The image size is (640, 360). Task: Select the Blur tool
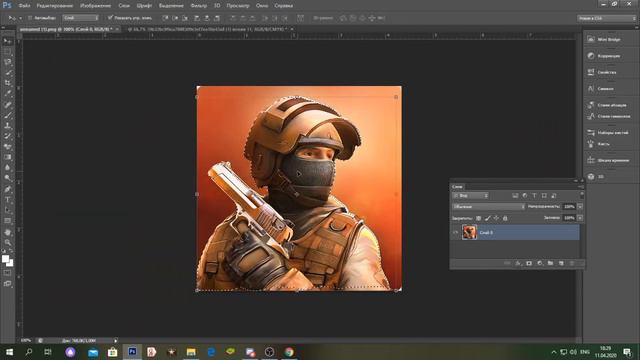[7, 168]
